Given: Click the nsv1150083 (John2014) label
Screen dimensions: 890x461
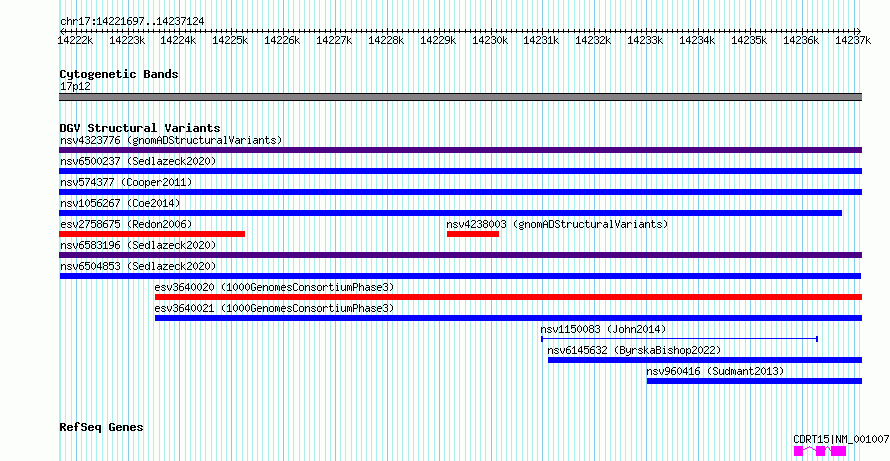Looking at the screenshot, I should coord(603,329).
